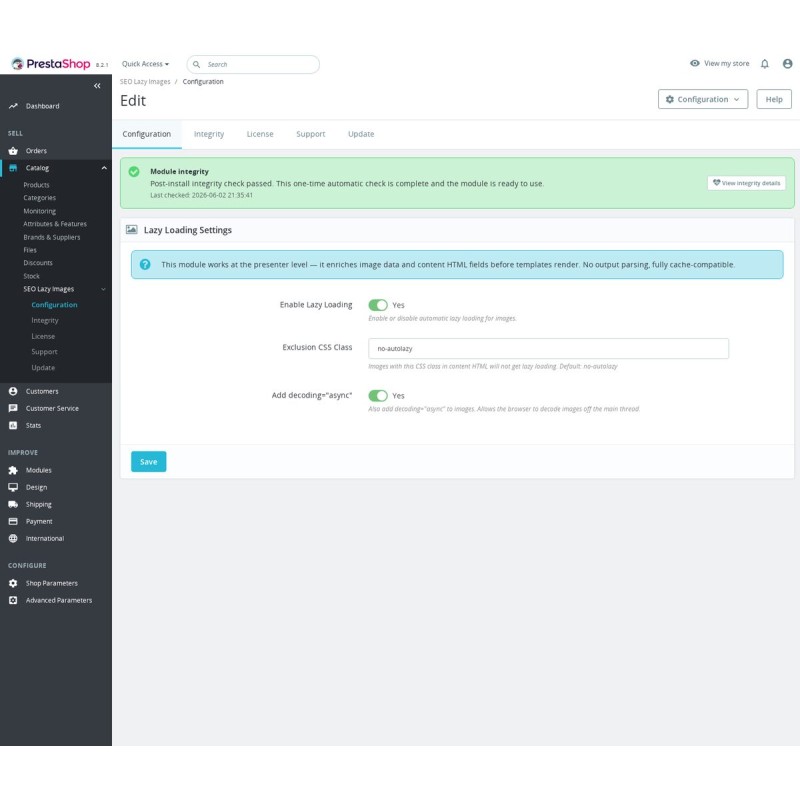Switch to the Support tab
This screenshot has height=800, width=800.
(x=310, y=134)
